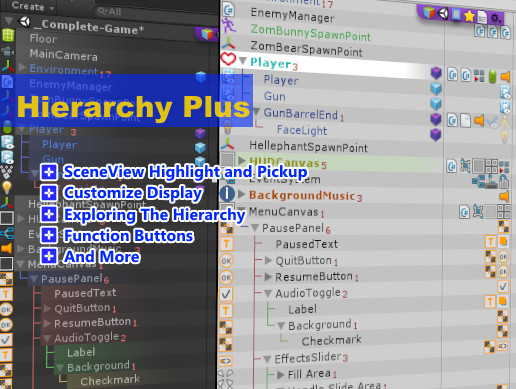The height and width of the screenshot is (389, 516).
Task: Select ZomBunnySpawnPoint in the light hierarchy
Action: click(x=311, y=33)
